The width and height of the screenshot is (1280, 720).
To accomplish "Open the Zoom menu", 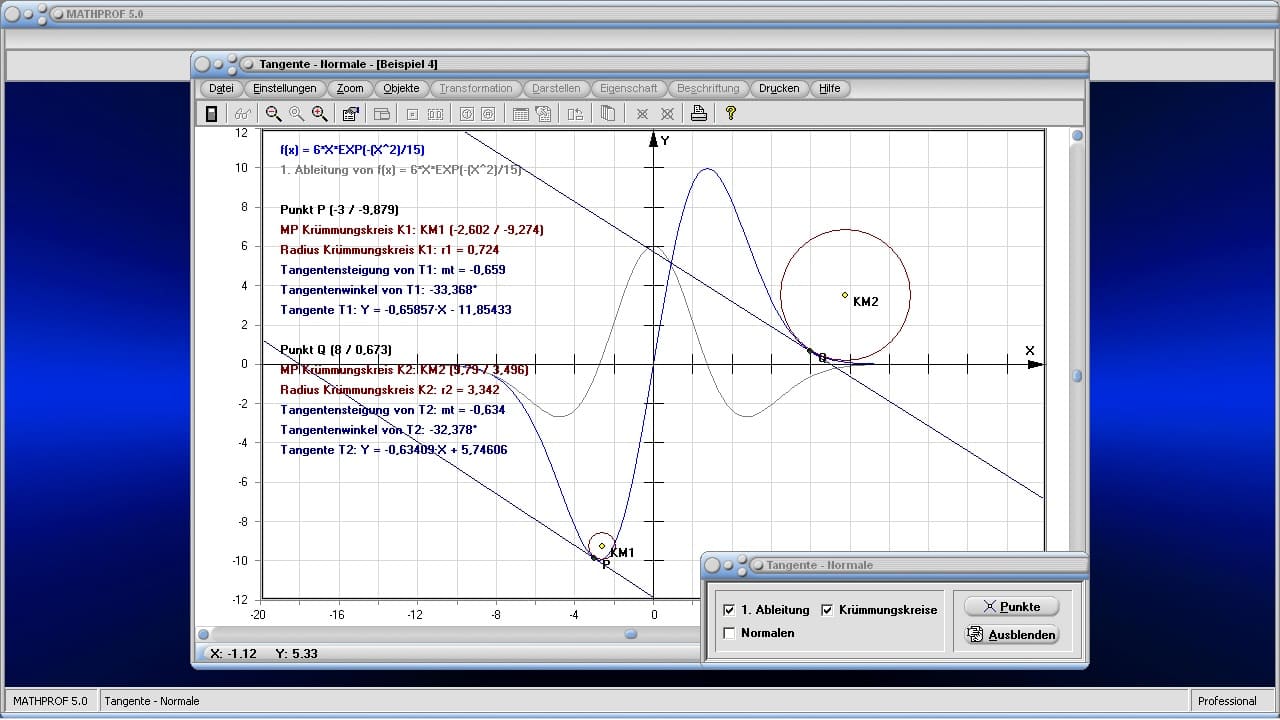I will pyautogui.click(x=350, y=88).
